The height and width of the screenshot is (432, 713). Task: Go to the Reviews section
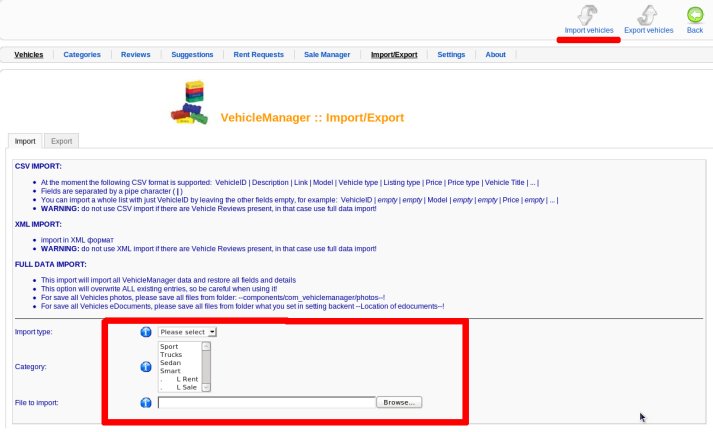pyautogui.click(x=136, y=55)
